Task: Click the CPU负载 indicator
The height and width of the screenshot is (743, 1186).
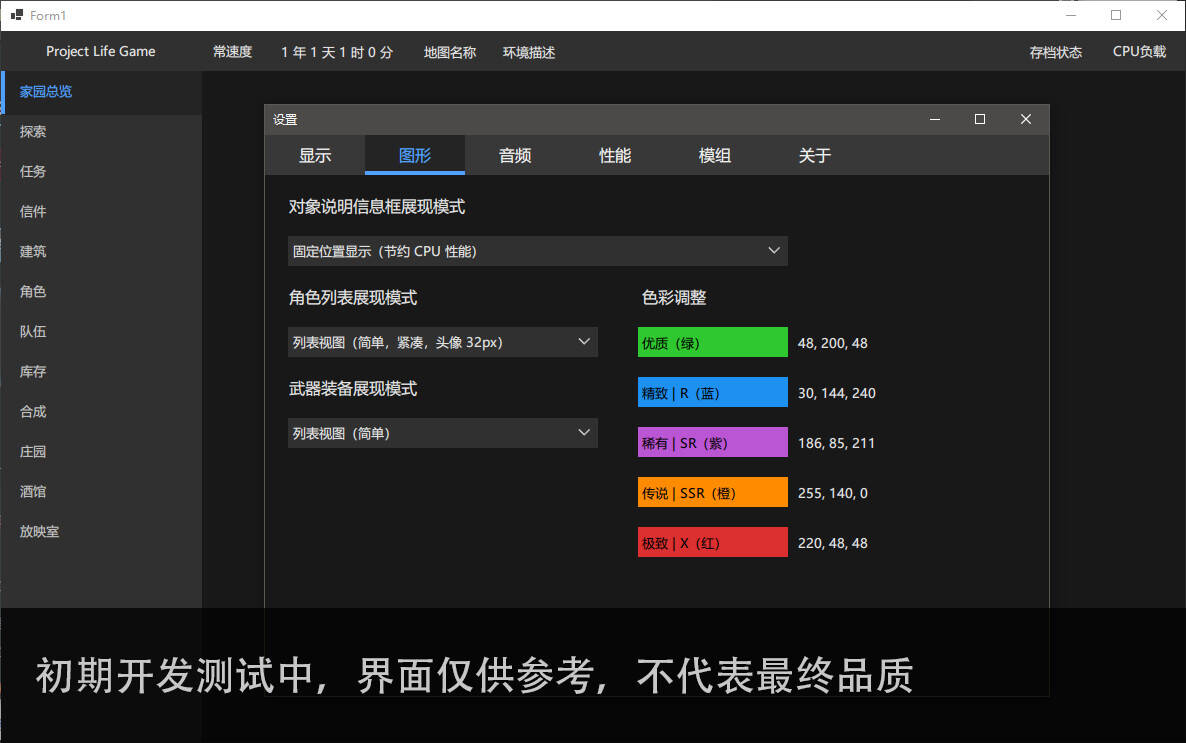Action: click(x=1139, y=51)
